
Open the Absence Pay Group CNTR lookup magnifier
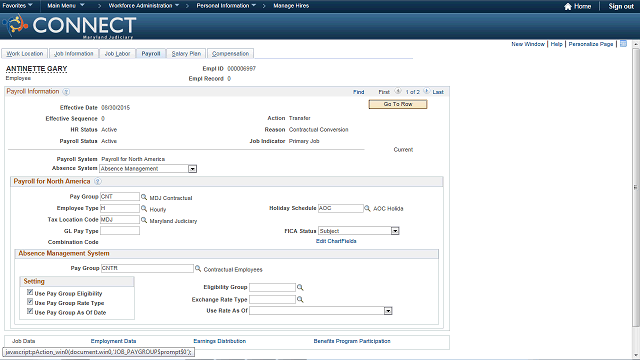tap(198, 268)
